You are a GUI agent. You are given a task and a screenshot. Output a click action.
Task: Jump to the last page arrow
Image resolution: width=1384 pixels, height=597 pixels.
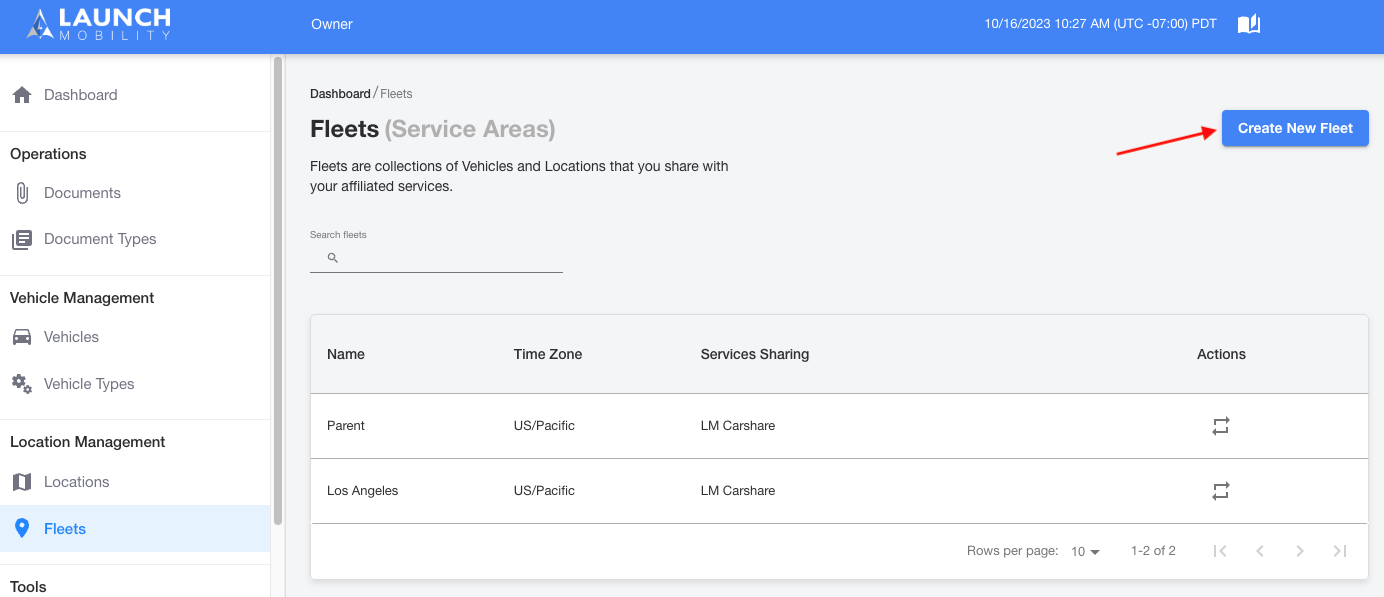tap(1340, 551)
